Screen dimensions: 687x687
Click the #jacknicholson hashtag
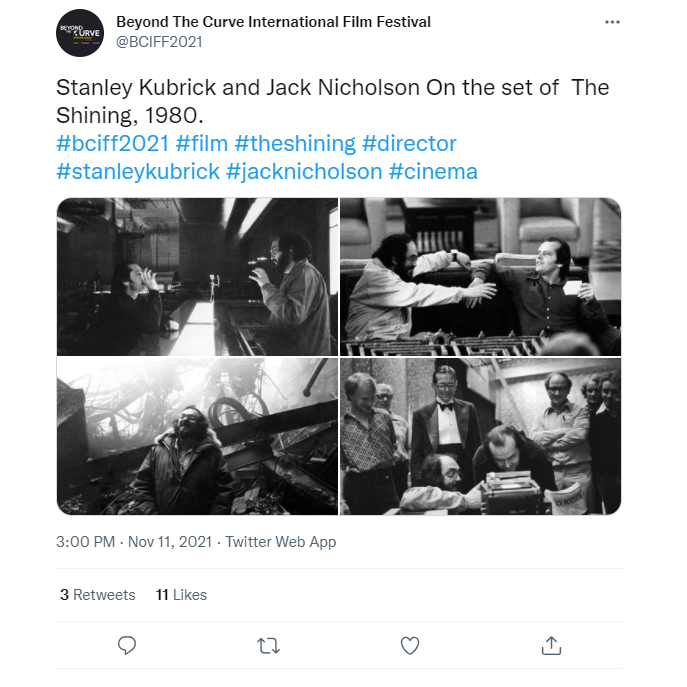pos(304,171)
